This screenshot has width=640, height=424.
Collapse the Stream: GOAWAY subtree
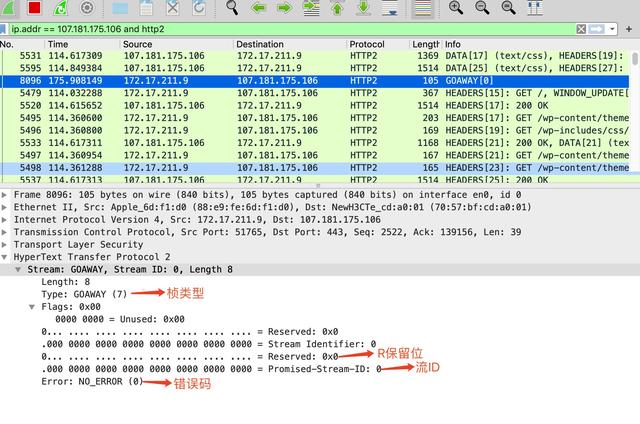[x=18, y=269]
